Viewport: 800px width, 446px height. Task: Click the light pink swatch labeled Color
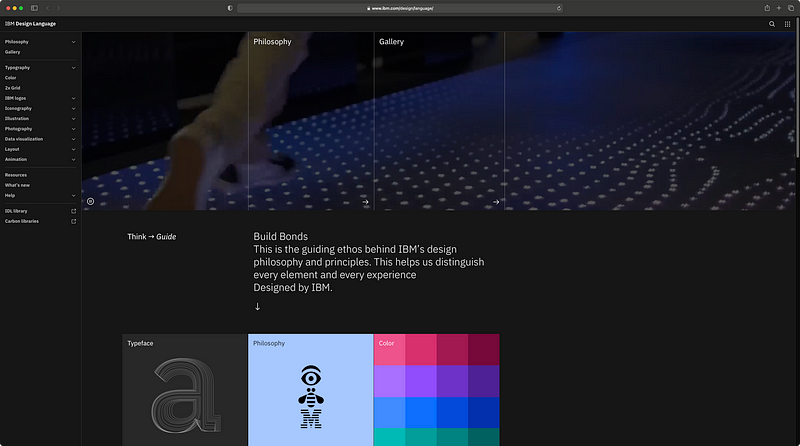pyautogui.click(x=389, y=350)
